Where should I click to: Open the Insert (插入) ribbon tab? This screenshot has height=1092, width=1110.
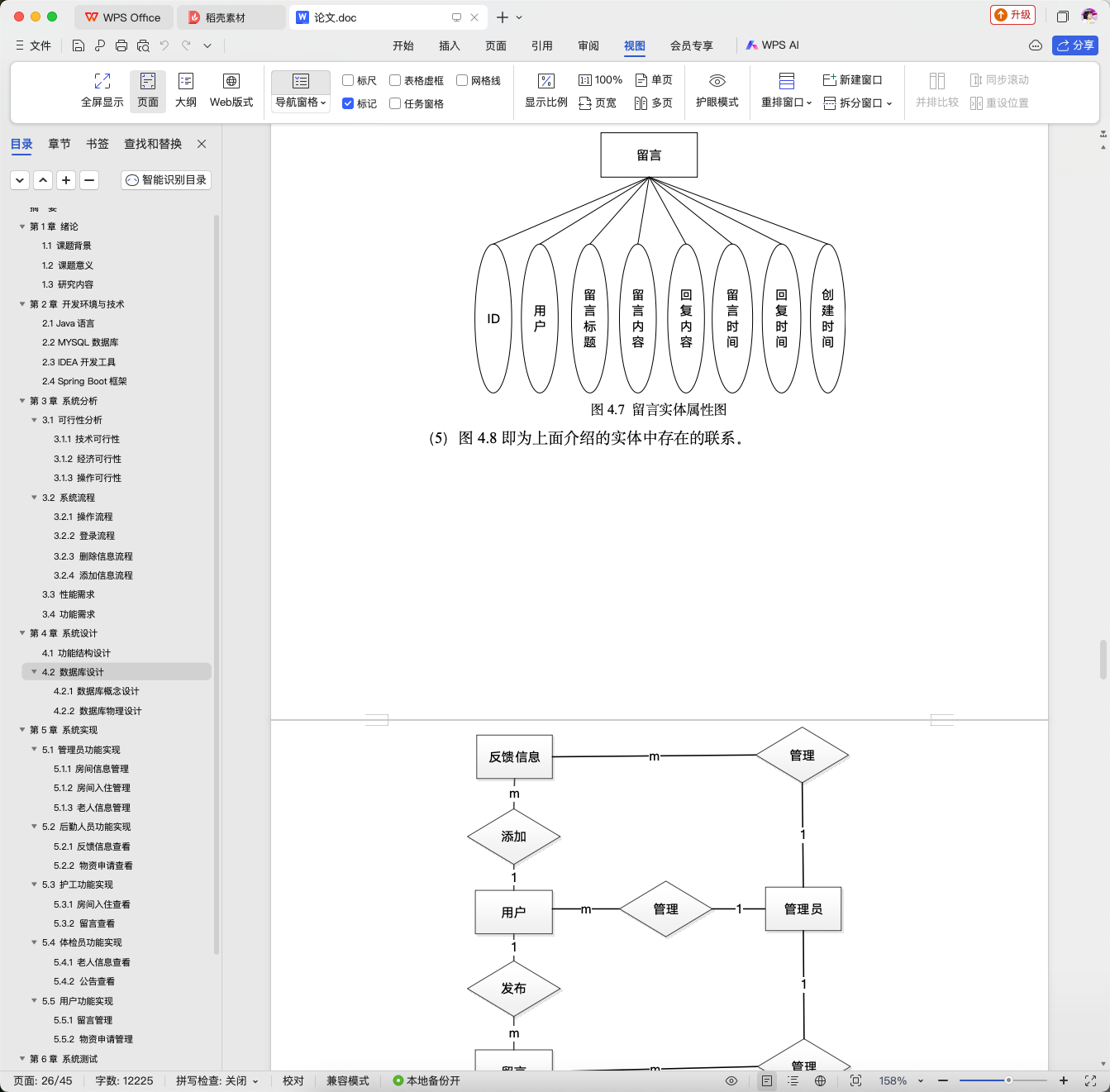click(x=449, y=45)
